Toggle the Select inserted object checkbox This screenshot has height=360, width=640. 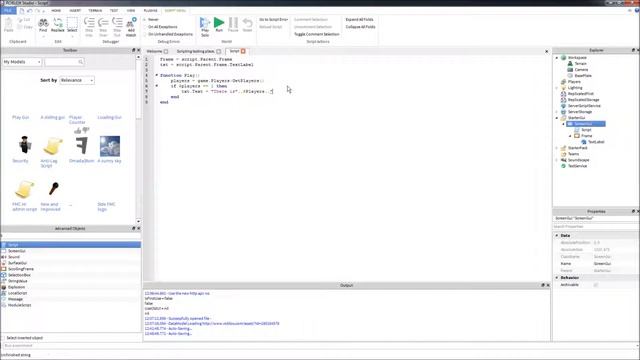tap(3, 338)
